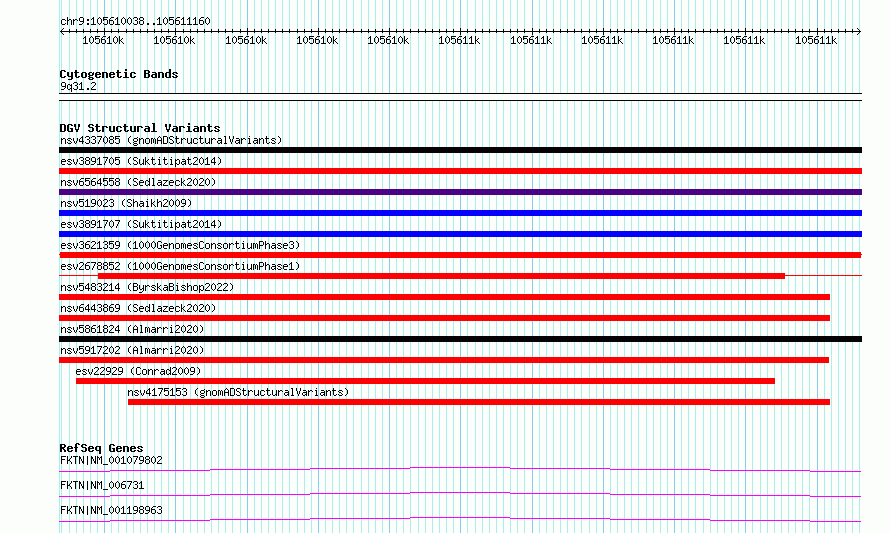Open variant nsv4337085 gnomADStructuralVariants label
The width and height of the screenshot is (890, 533).
pos(171,140)
